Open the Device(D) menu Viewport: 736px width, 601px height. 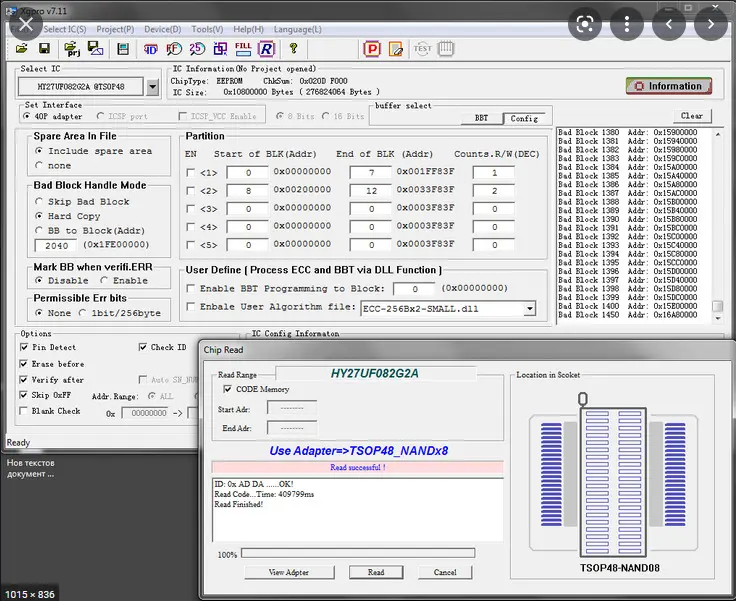162,29
